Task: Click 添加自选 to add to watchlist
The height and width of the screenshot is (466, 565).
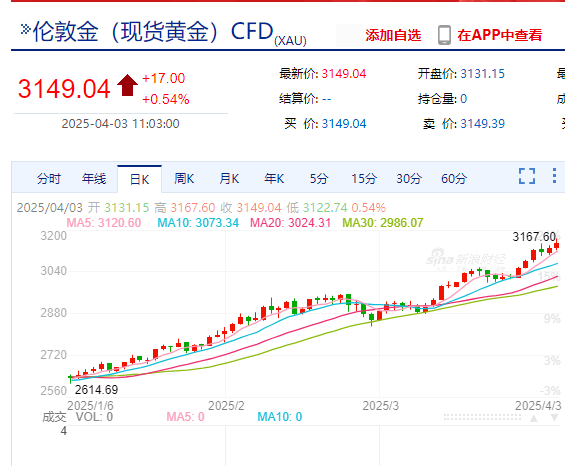Action: click(393, 35)
